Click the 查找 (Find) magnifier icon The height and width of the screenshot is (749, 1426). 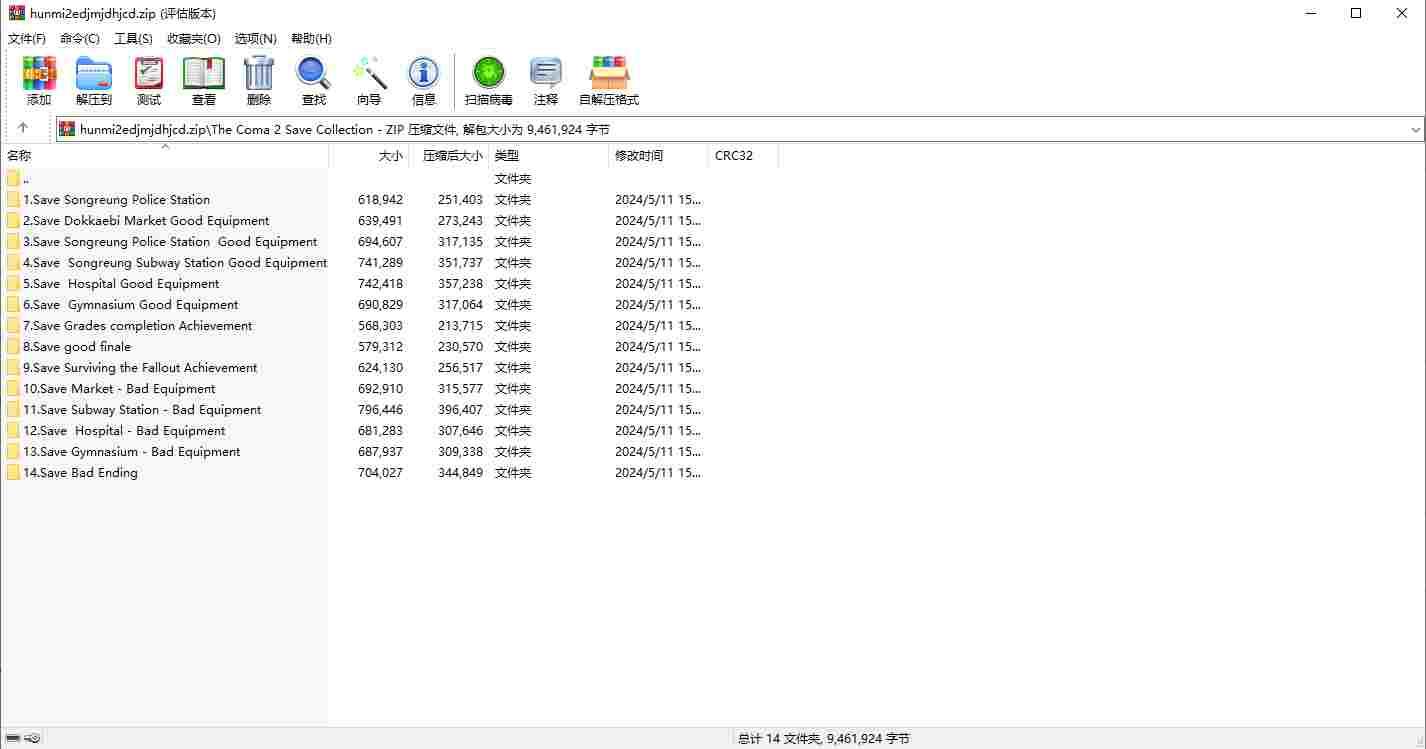[314, 81]
